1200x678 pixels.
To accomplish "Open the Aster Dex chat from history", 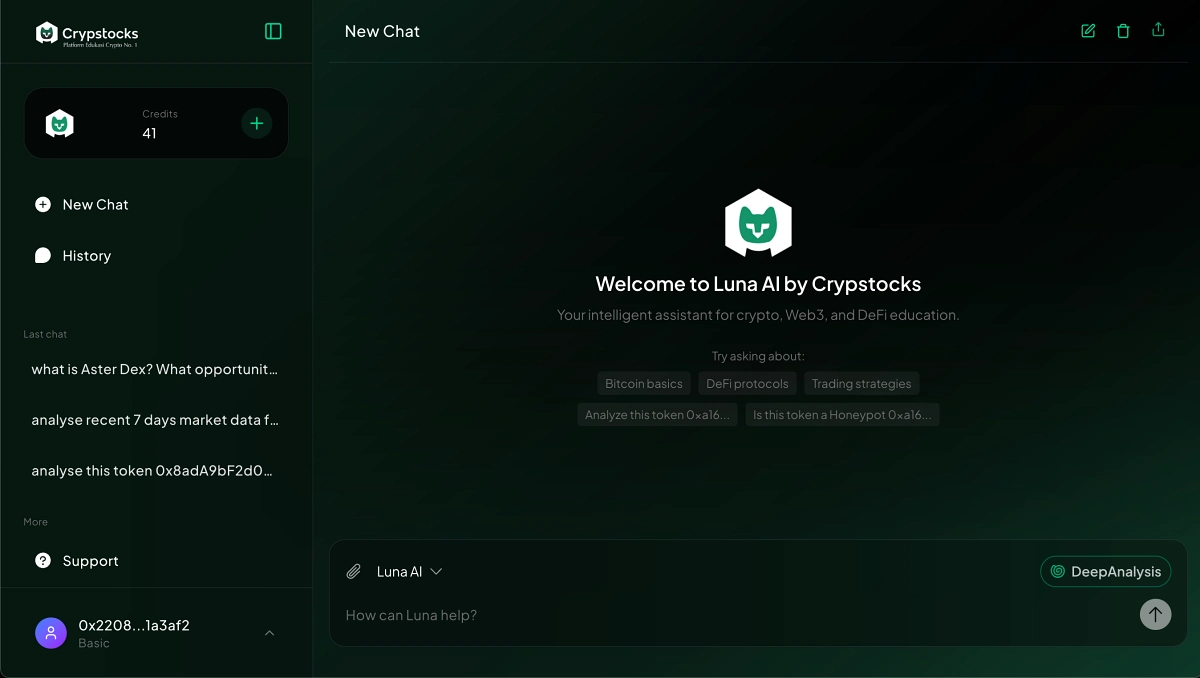I will [x=155, y=369].
